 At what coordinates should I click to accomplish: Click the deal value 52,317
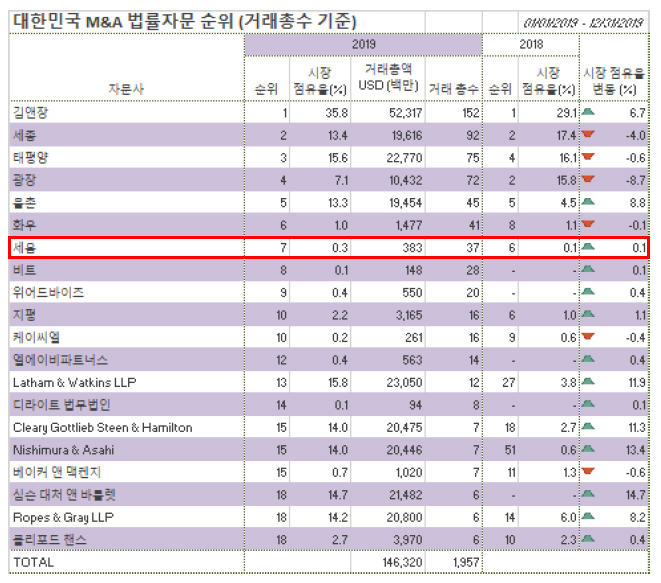coord(405,113)
